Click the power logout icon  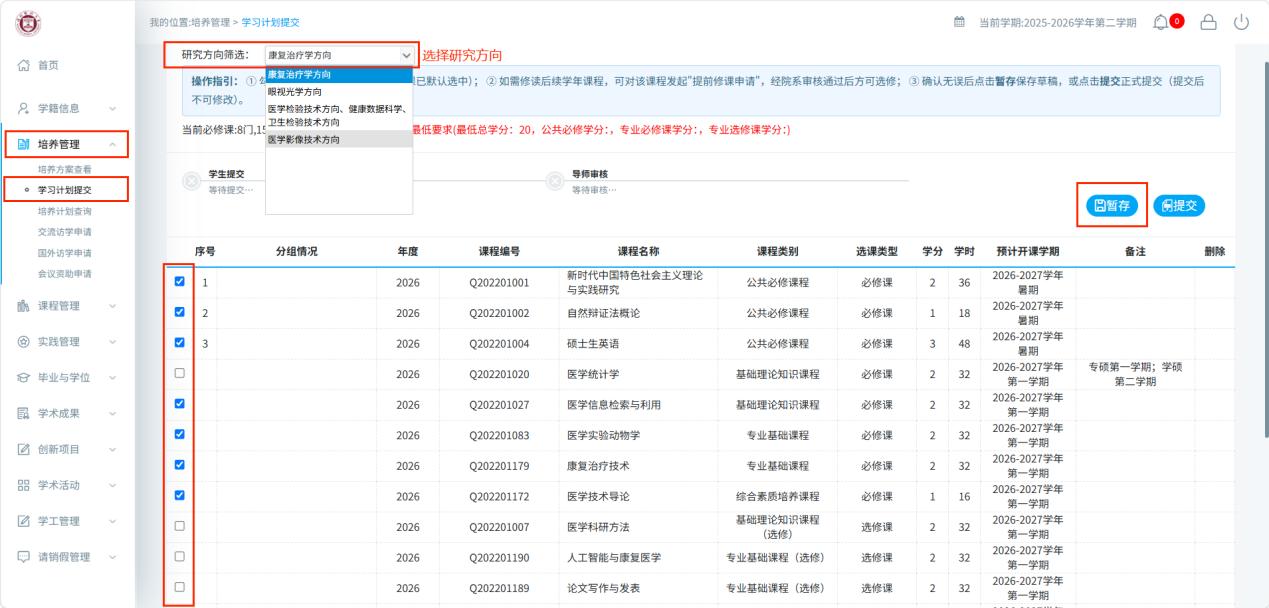click(1243, 22)
